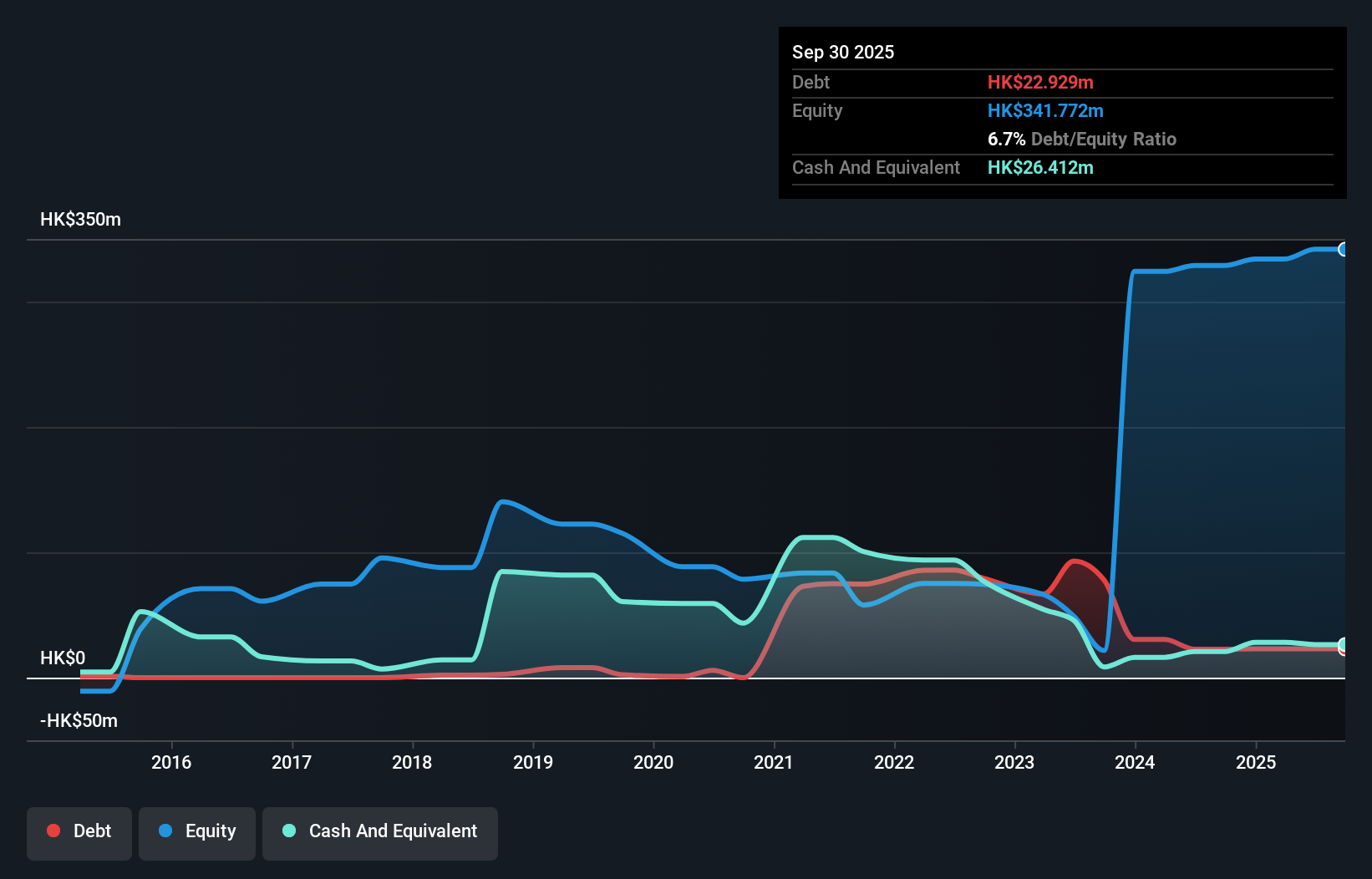The height and width of the screenshot is (879, 1372).
Task: Click the teal Cash And Equivalent dot
Action: pos(289,831)
